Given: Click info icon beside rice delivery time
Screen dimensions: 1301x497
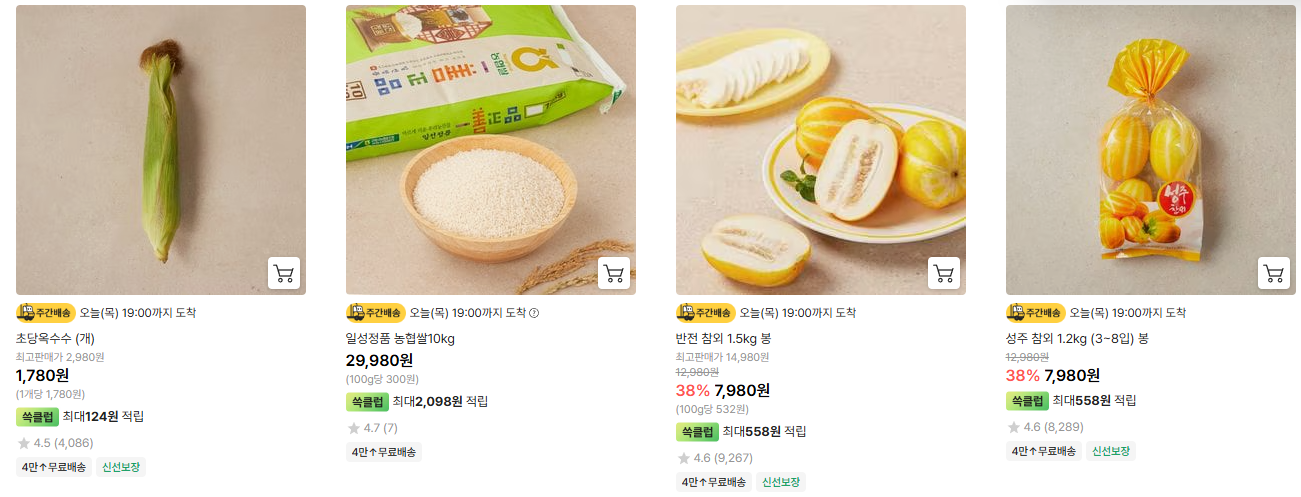Looking at the screenshot, I should point(534,313).
